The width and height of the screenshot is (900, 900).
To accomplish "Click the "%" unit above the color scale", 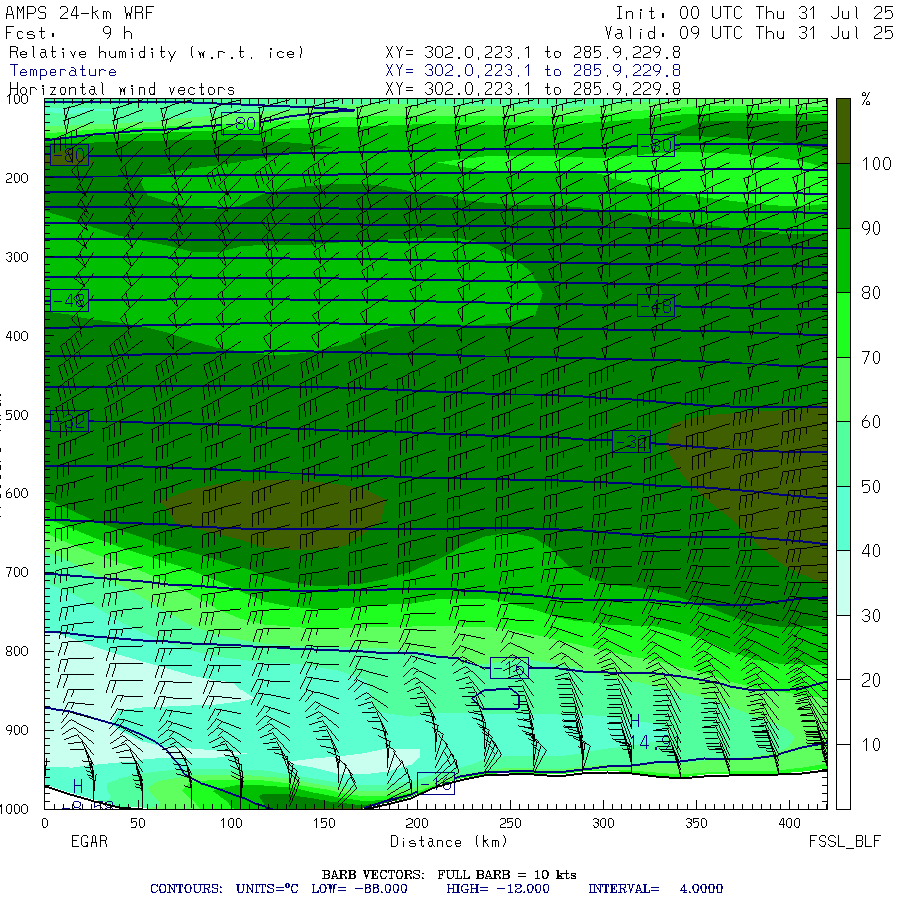I will point(866,99).
